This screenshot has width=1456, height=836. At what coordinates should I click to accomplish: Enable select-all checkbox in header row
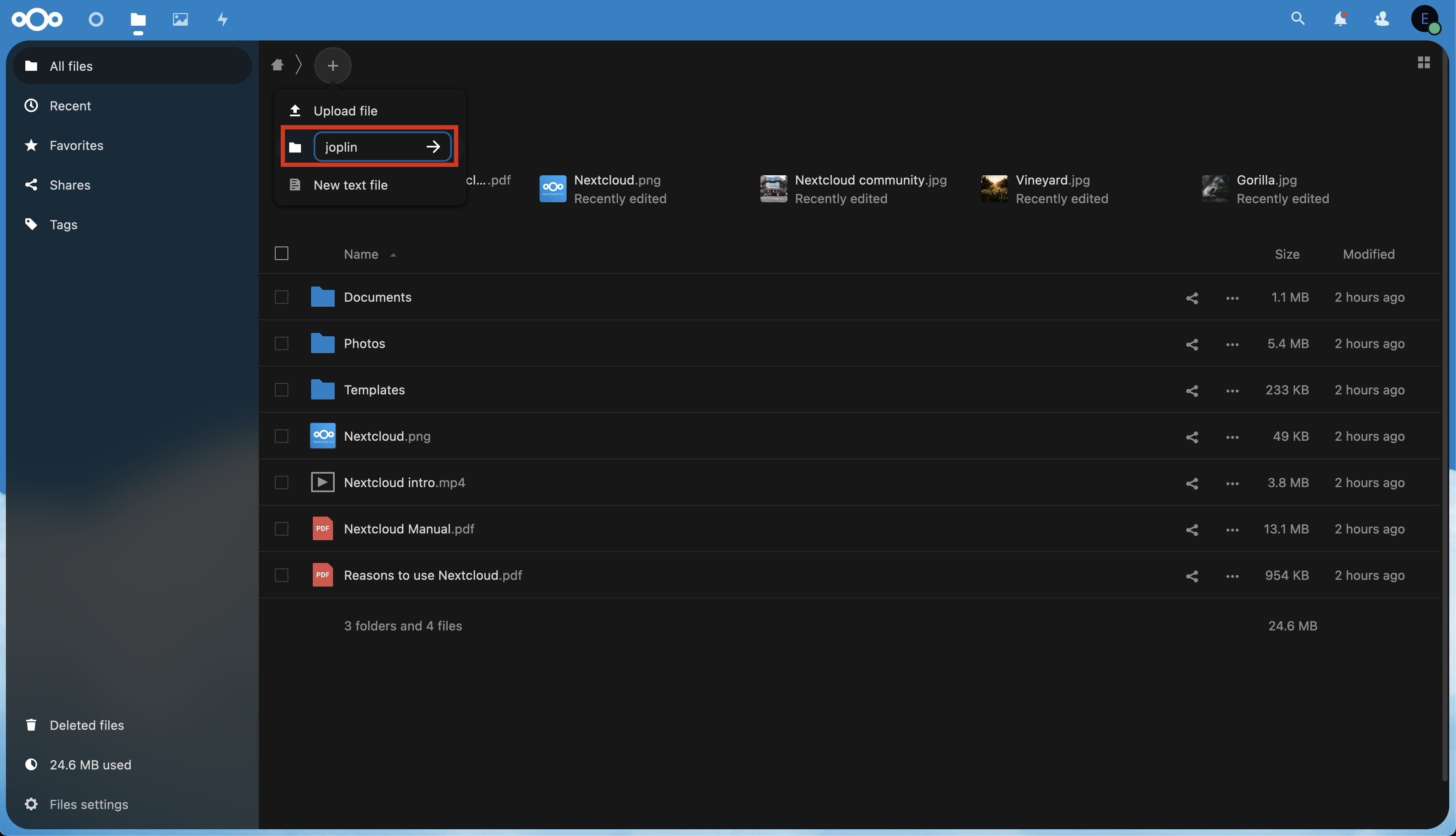click(x=282, y=253)
